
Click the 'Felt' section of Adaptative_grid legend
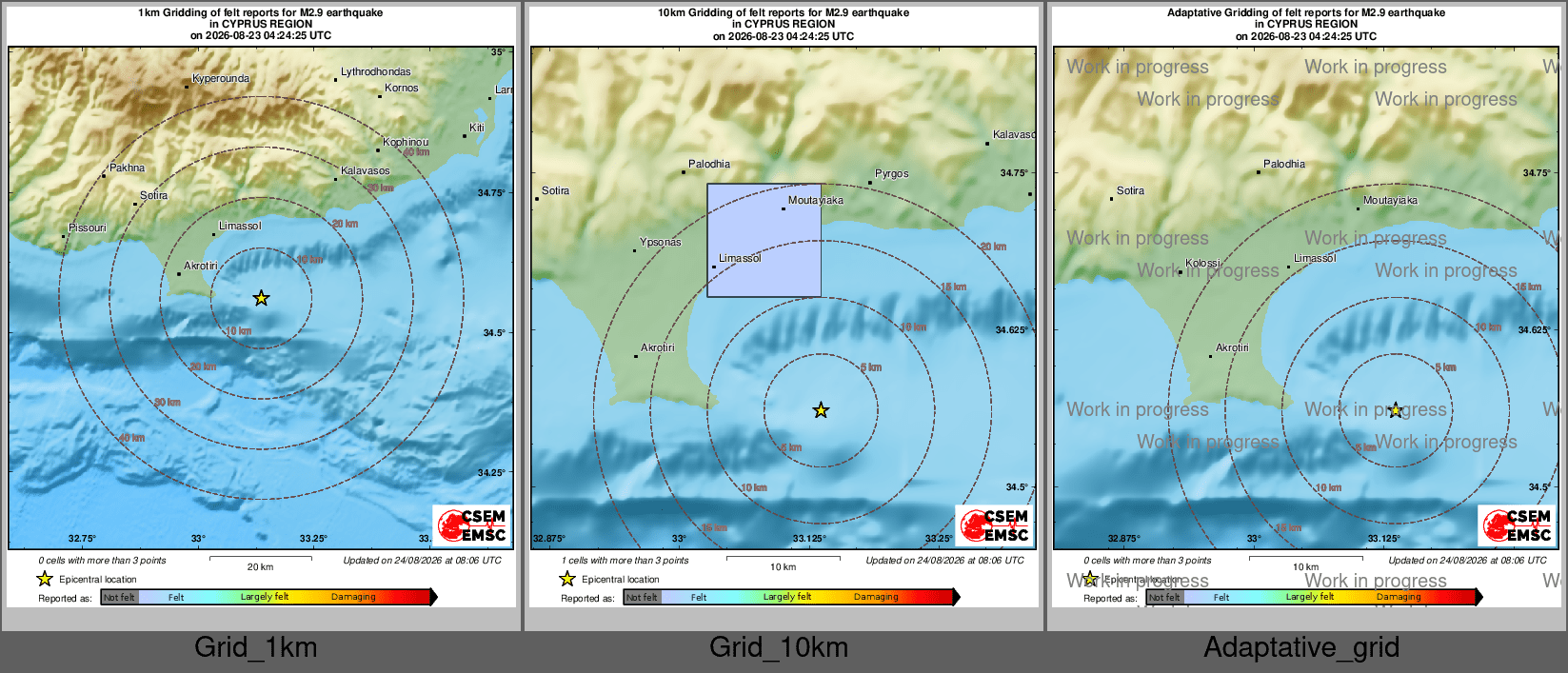(1221, 597)
